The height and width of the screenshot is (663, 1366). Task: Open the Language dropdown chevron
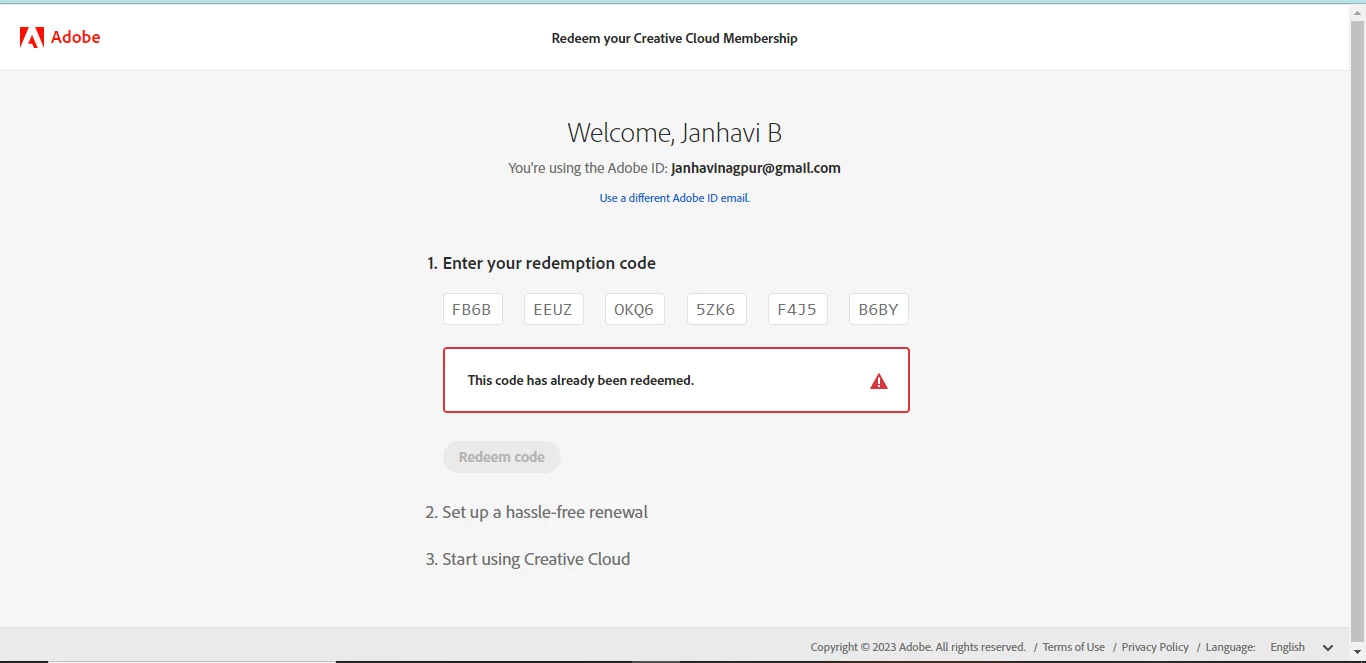[x=1328, y=648]
